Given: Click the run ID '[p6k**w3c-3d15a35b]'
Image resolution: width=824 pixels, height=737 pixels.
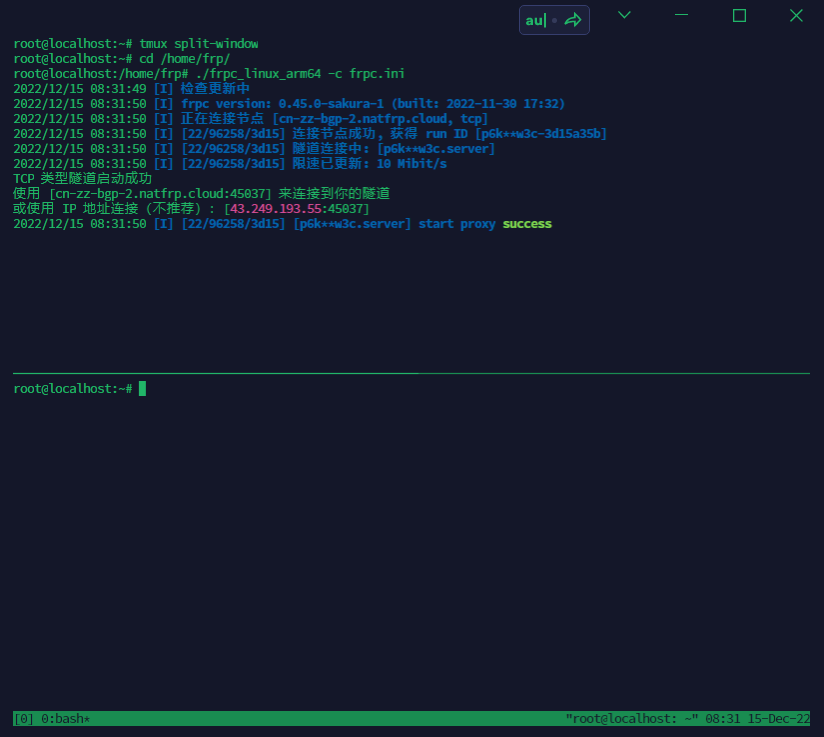Looking at the screenshot, I should [541, 134].
